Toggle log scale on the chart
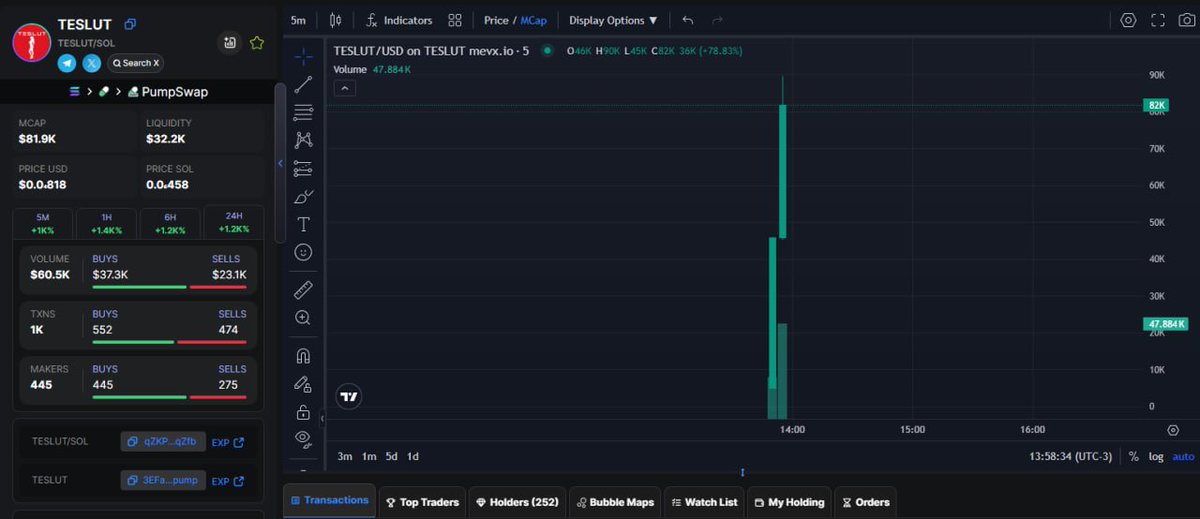 (1157, 456)
